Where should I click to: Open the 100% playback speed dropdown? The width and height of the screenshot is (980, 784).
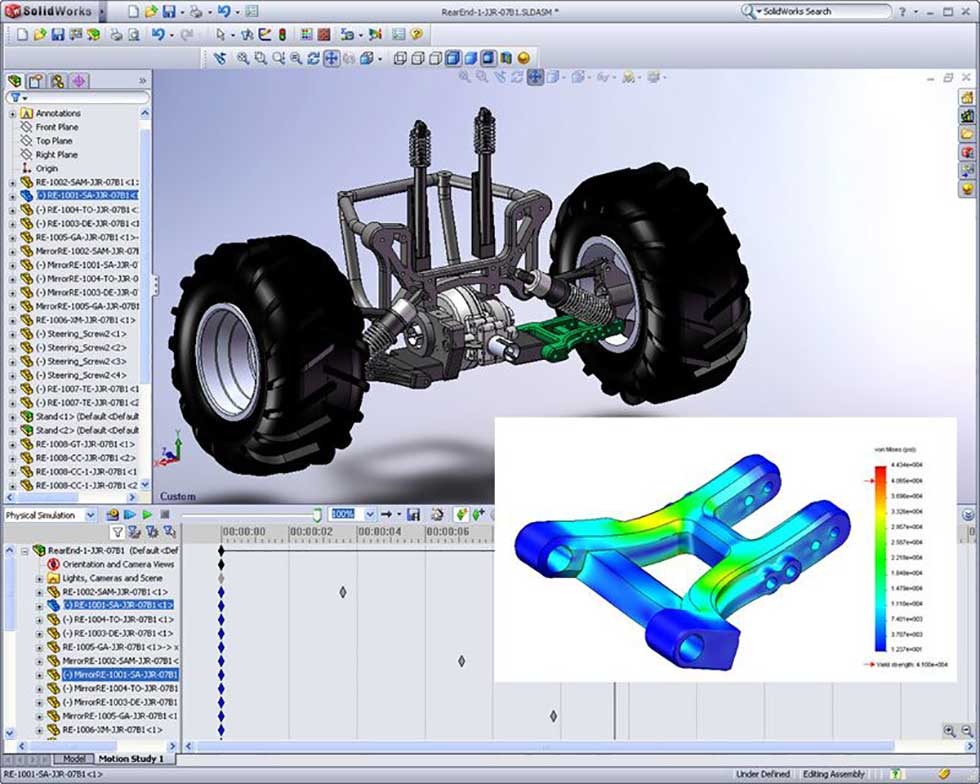(x=369, y=515)
